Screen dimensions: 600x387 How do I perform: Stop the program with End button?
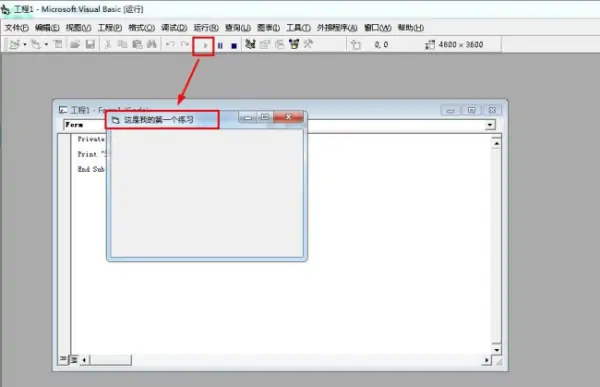tap(234, 46)
